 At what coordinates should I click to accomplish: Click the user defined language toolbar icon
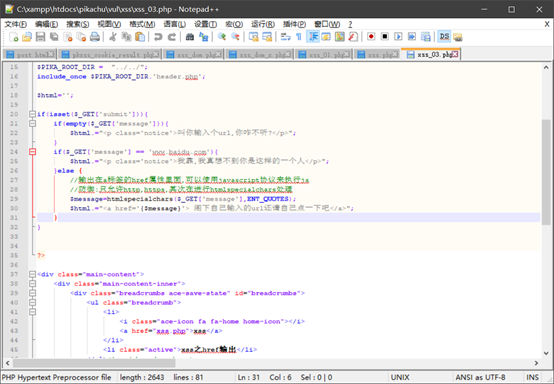click(326, 37)
